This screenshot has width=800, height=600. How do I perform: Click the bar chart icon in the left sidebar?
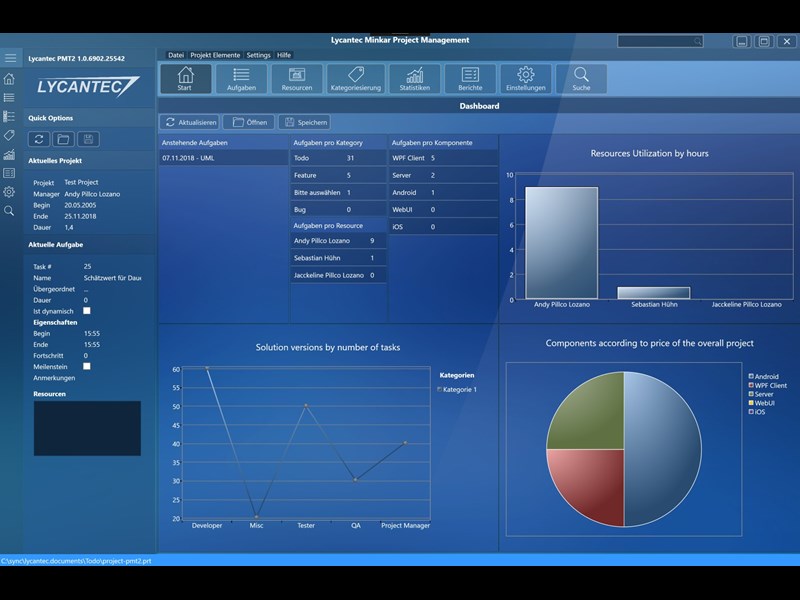click(x=9, y=154)
